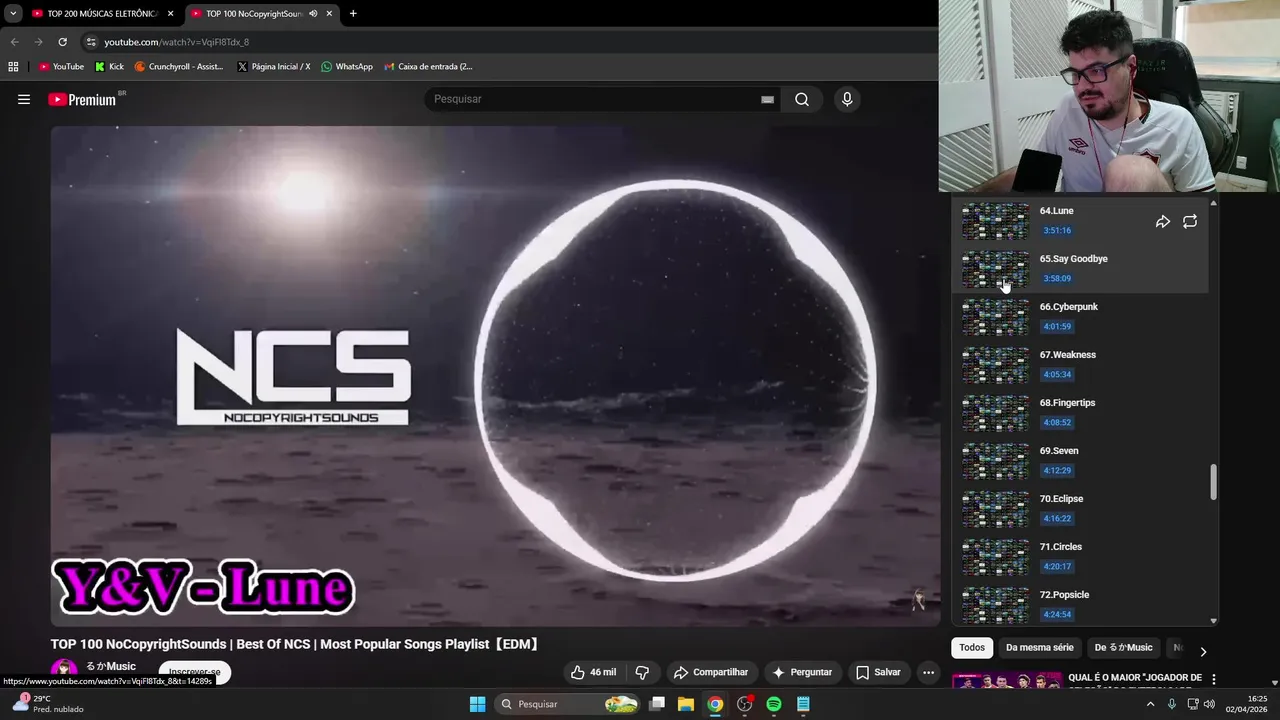The width and height of the screenshot is (1280, 720).
Task: Jump to chapter 66.Cyberpunk
Action: [x=1068, y=307]
